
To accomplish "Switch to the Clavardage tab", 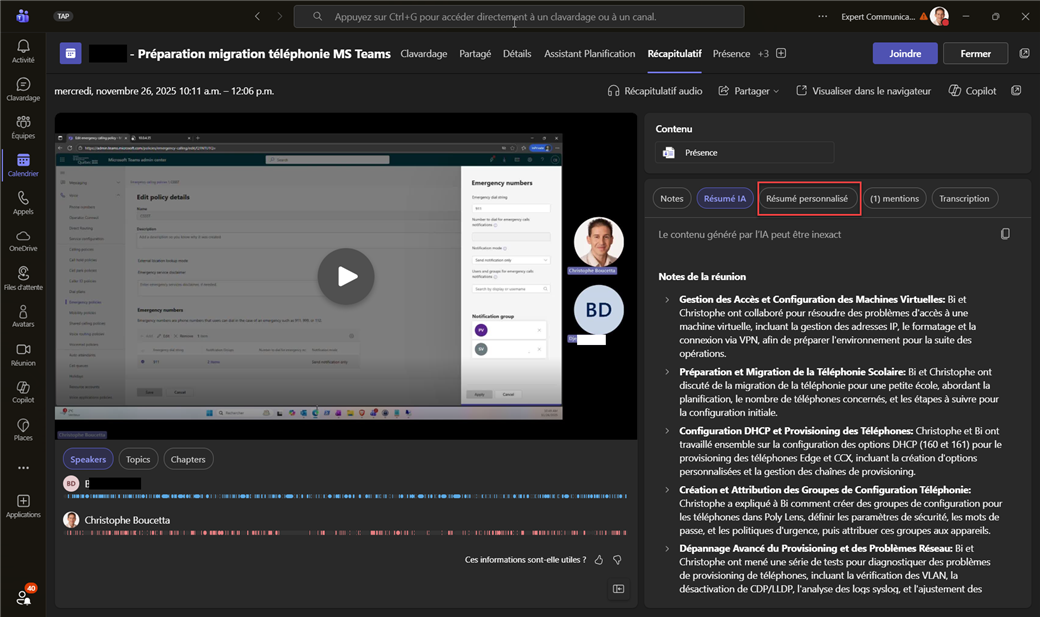I will point(423,54).
